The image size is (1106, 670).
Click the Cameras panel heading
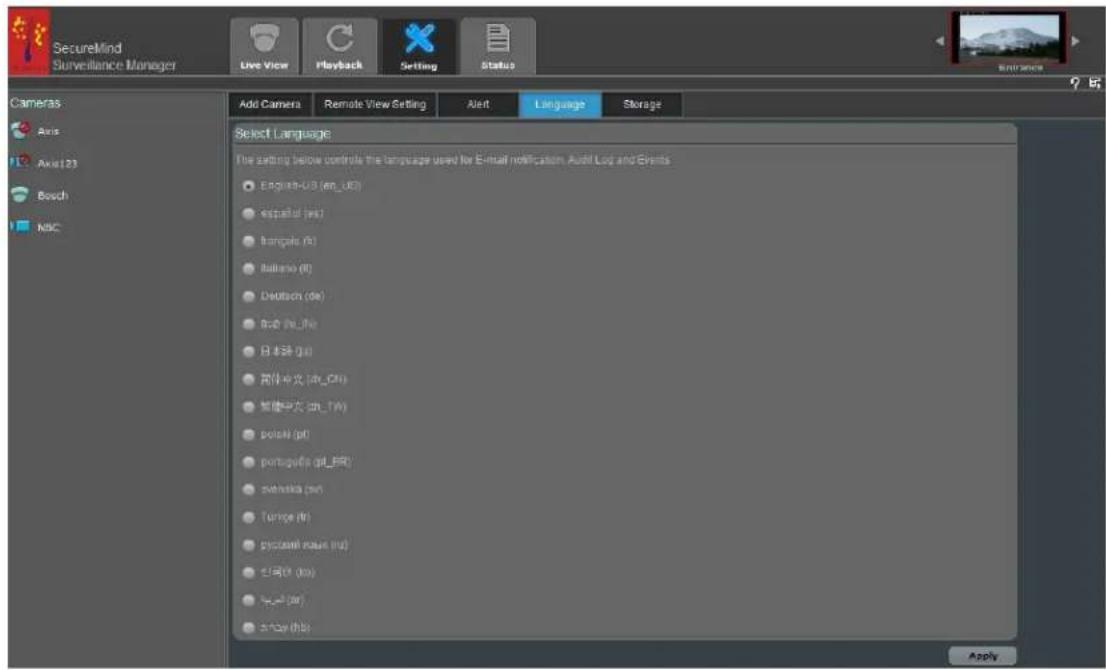click(35, 103)
